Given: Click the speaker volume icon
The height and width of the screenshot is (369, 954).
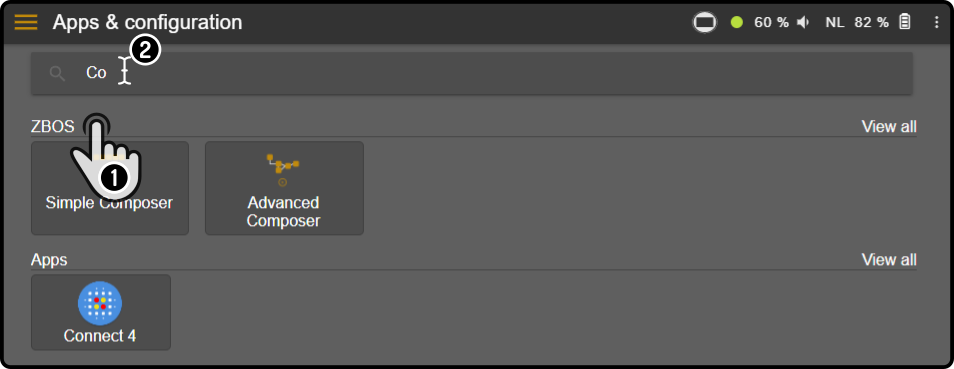Looking at the screenshot, I should 804,23.
